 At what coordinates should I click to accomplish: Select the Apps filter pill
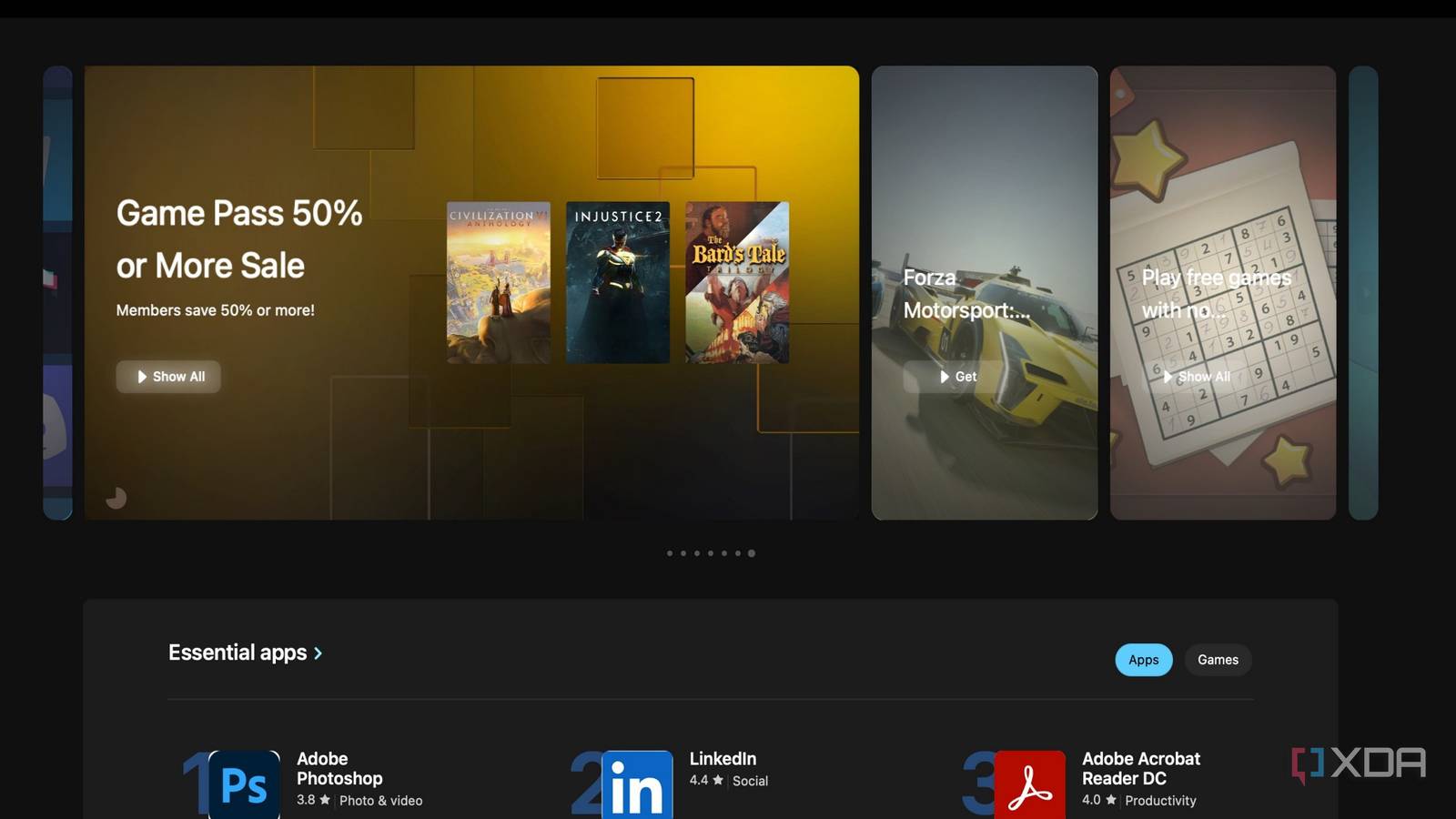tap(1144, 660)
